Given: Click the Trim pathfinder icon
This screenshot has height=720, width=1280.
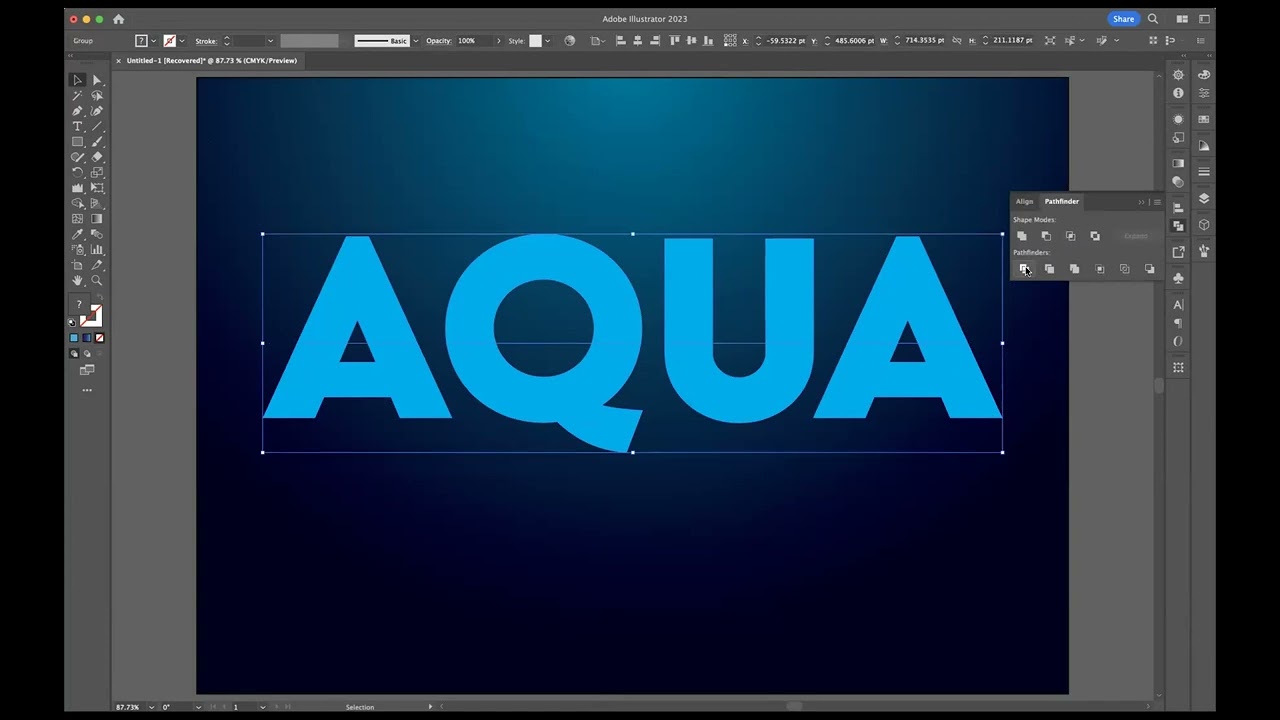Looking at the screenshot, I should click(1049, 269).
